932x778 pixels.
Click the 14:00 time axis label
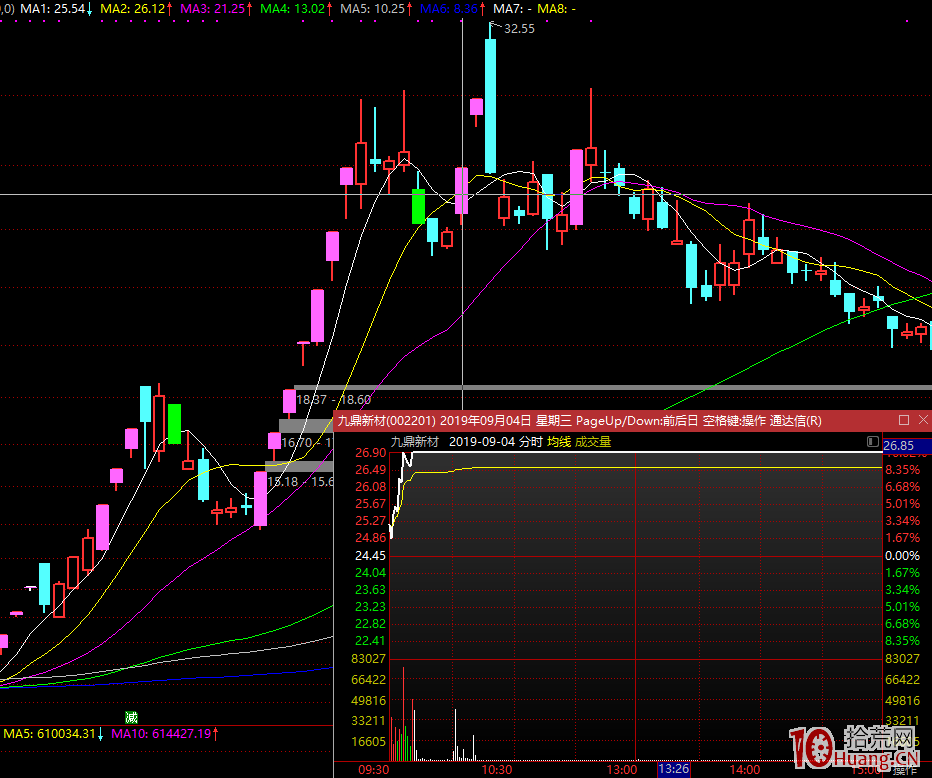(x=745, y=770)
